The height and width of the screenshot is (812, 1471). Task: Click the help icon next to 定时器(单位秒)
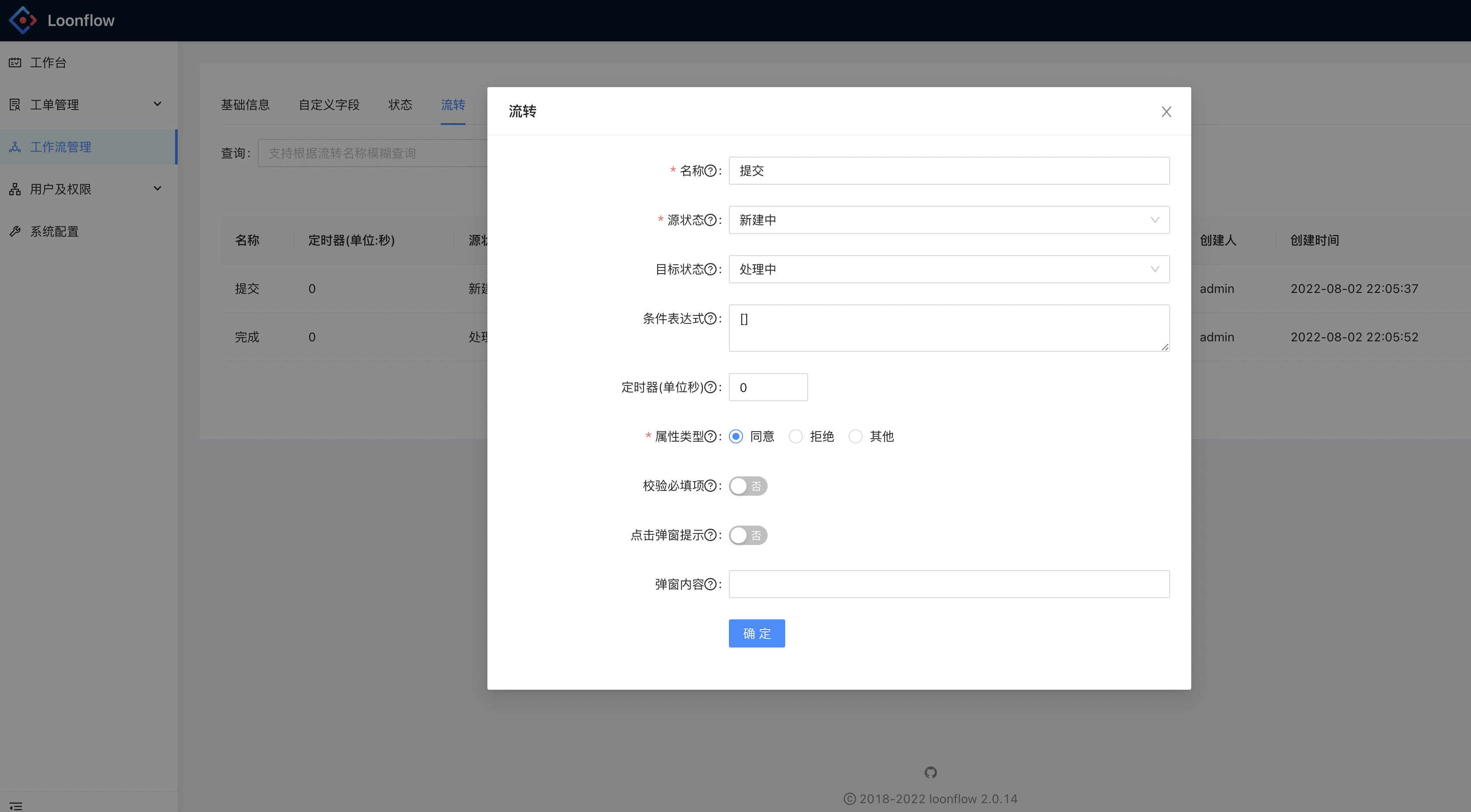pos(710,387)
